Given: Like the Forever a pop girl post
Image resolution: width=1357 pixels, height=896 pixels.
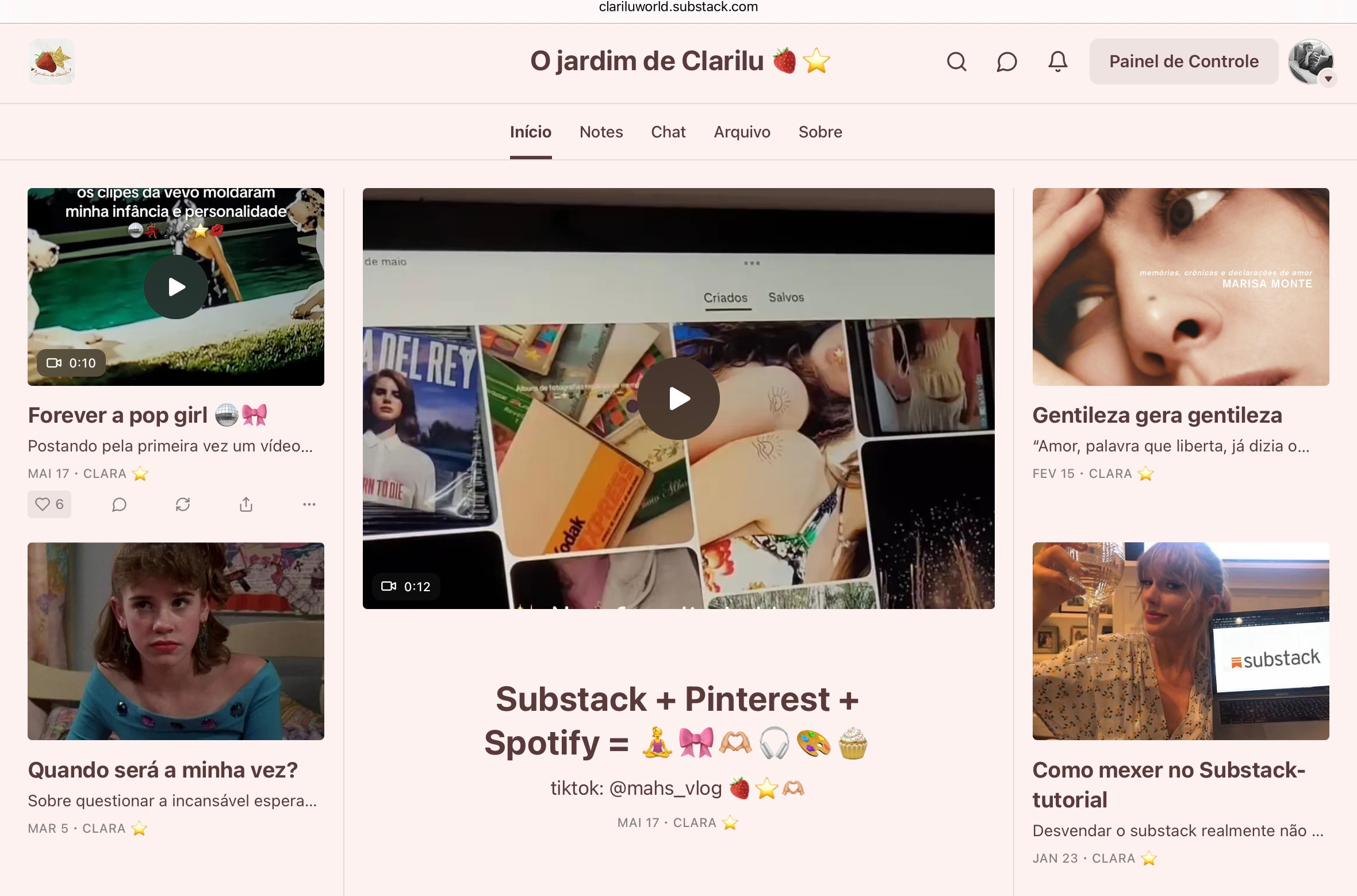Looking at the screenshot, I should pos(49,504).
